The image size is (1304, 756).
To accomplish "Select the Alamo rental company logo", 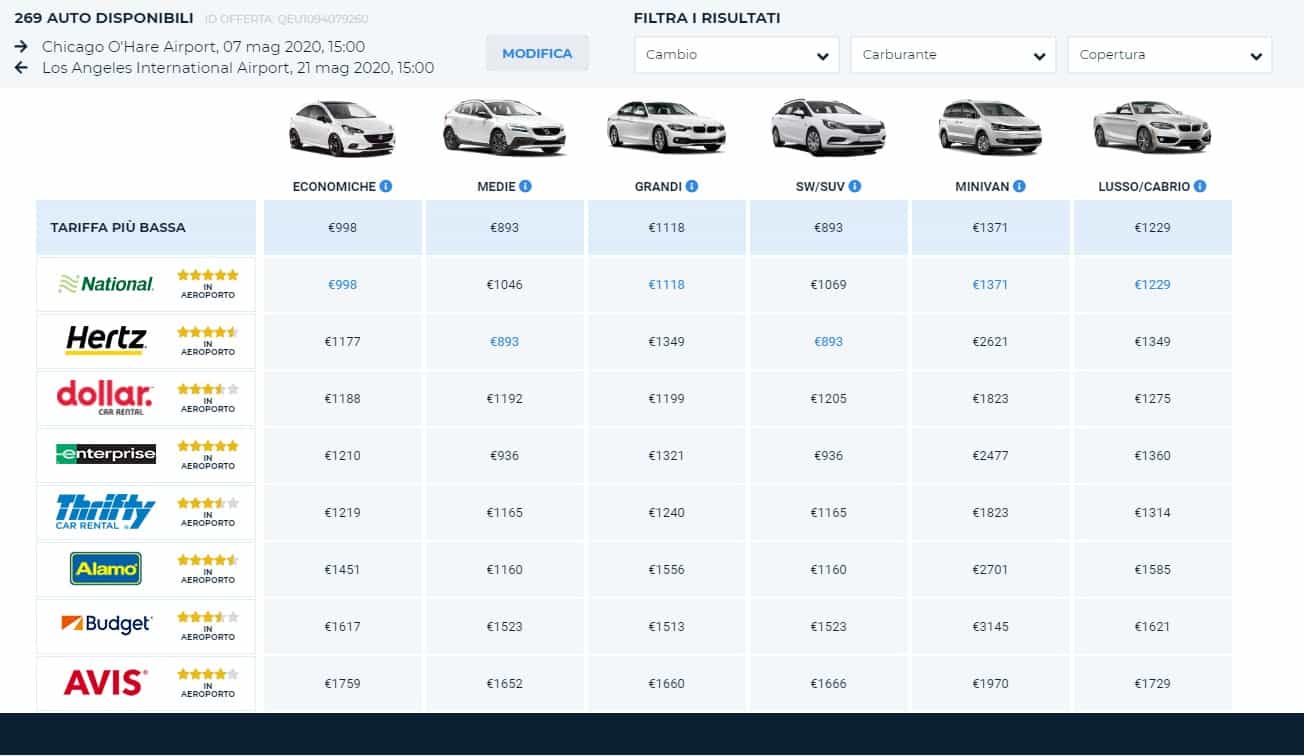I will 106,569.
